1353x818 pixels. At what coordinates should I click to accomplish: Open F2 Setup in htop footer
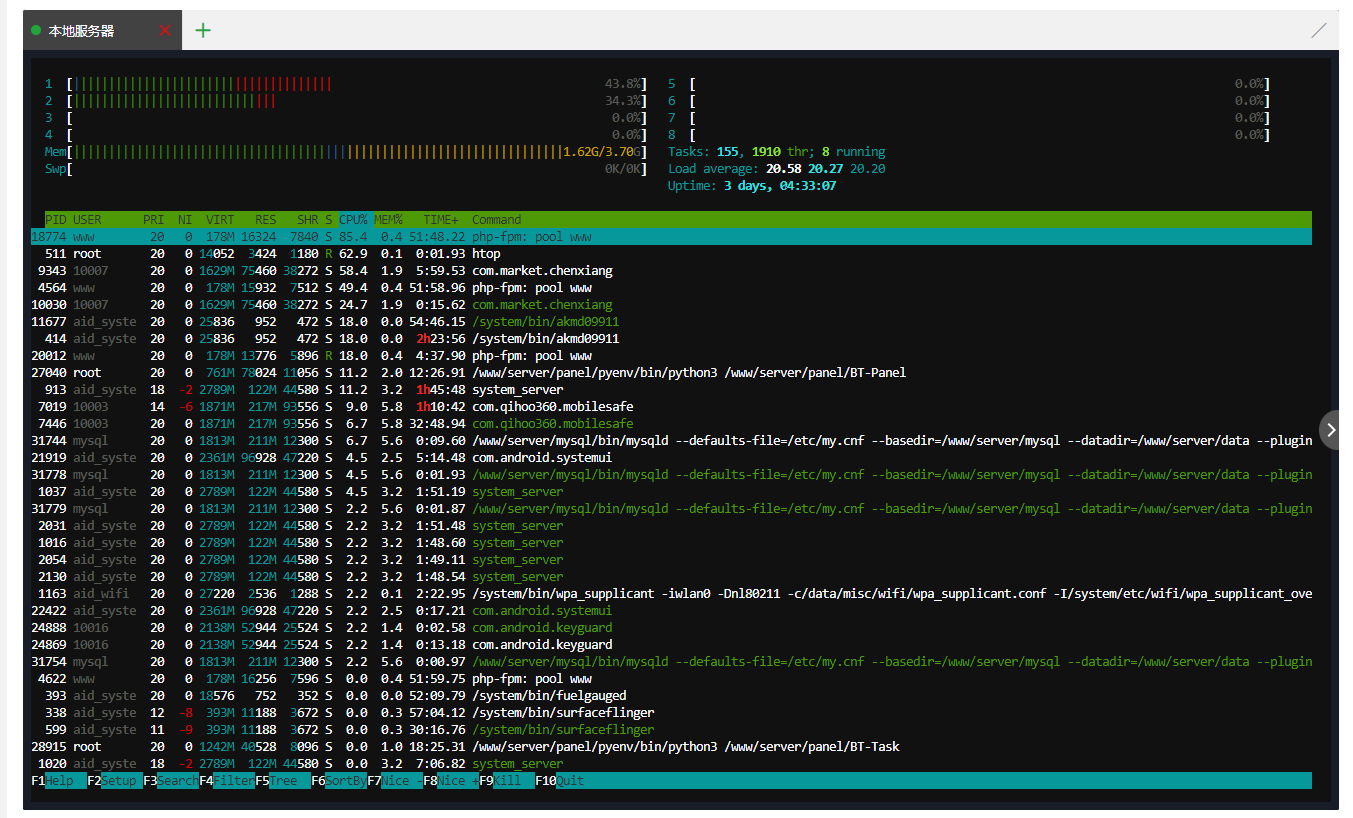pyautogui.click(x=115, y=780)
